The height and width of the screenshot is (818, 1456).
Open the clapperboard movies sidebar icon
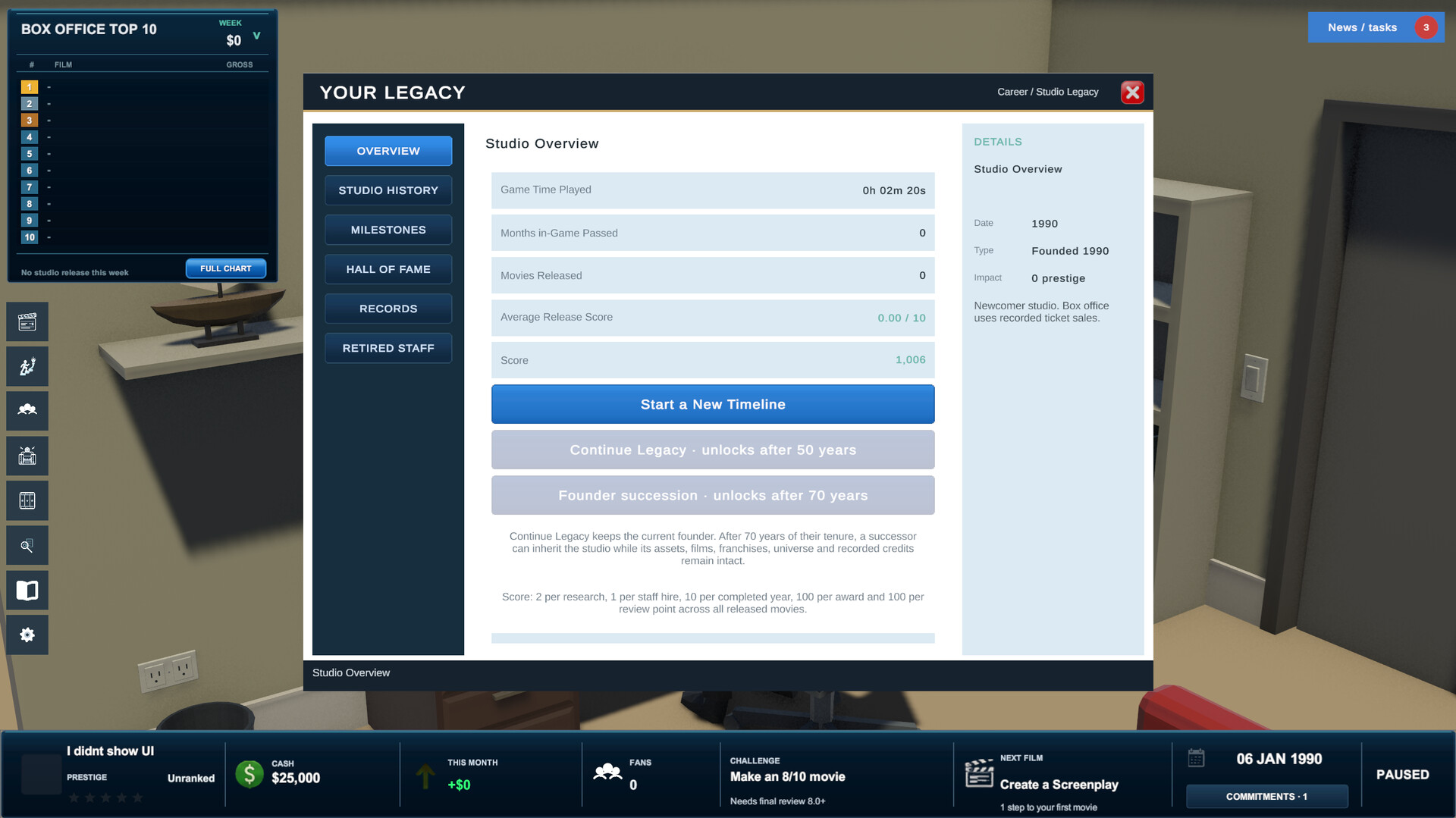pos(27,322)
